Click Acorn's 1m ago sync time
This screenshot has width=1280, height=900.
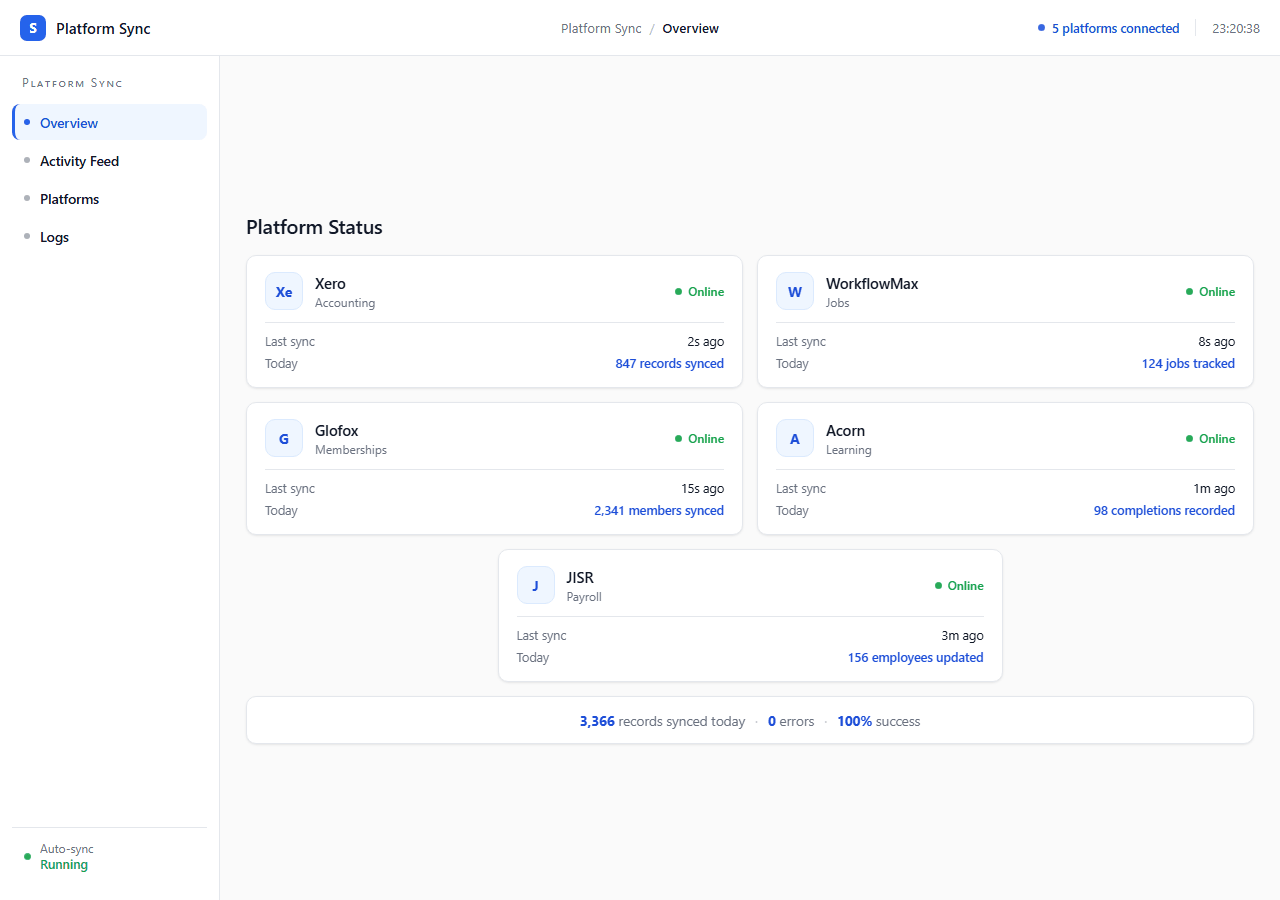[1214, 489]
